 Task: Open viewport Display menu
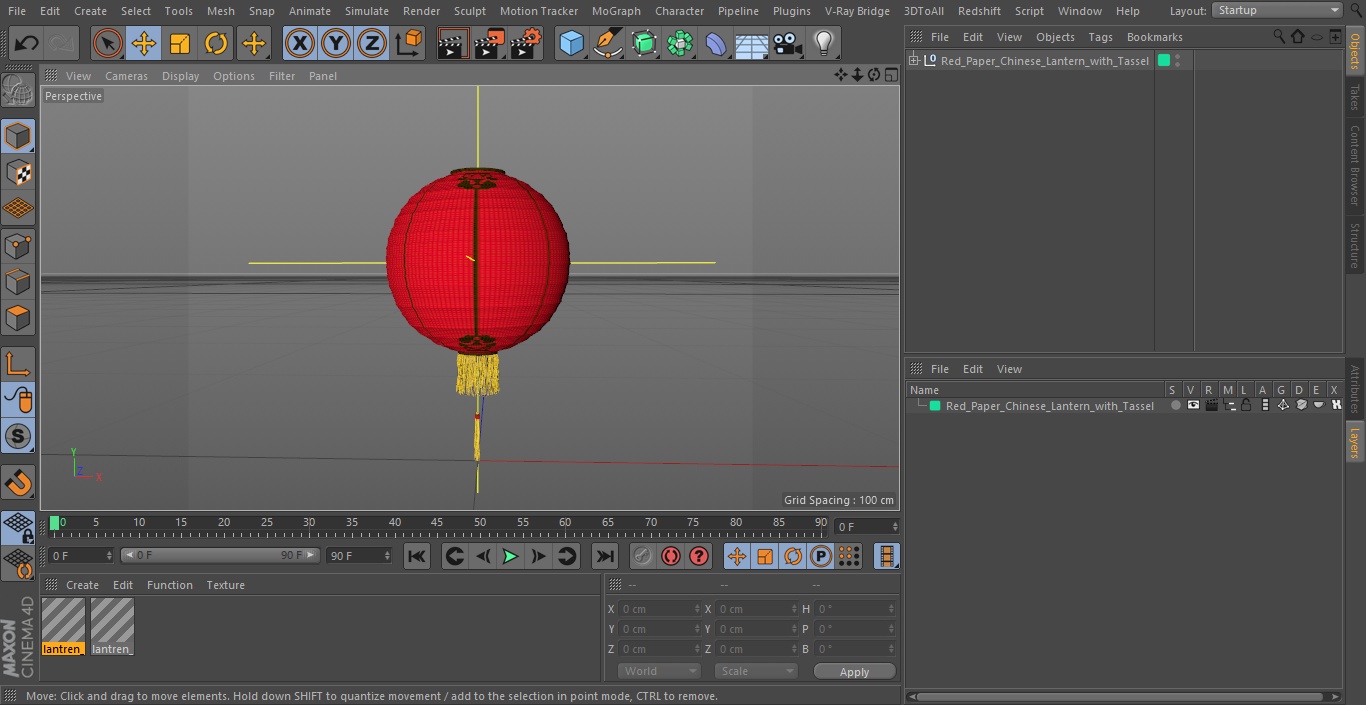coord(180,76)
